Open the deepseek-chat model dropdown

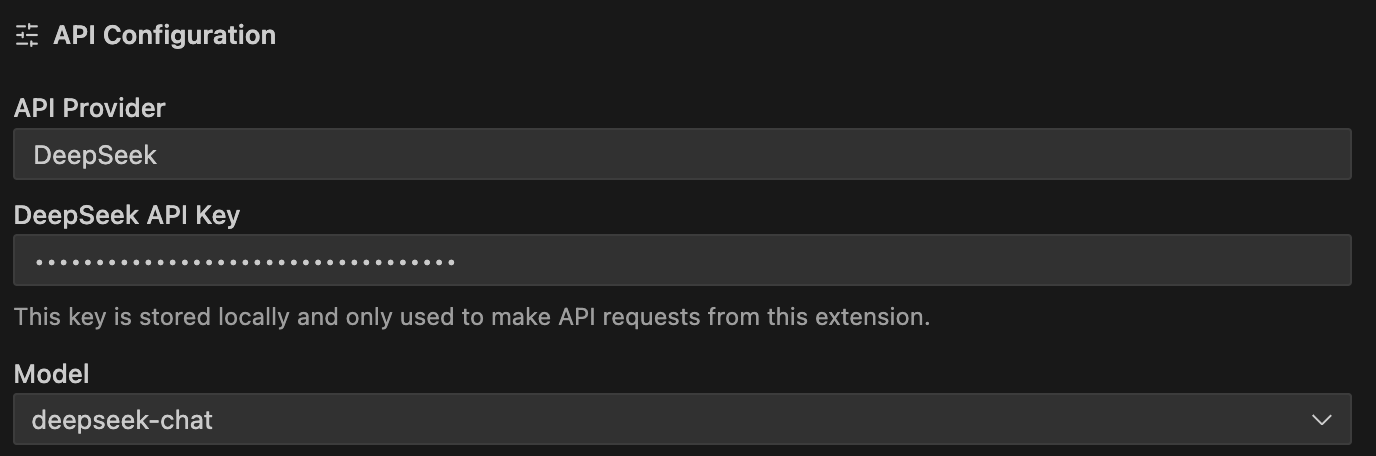pos(682,419)
